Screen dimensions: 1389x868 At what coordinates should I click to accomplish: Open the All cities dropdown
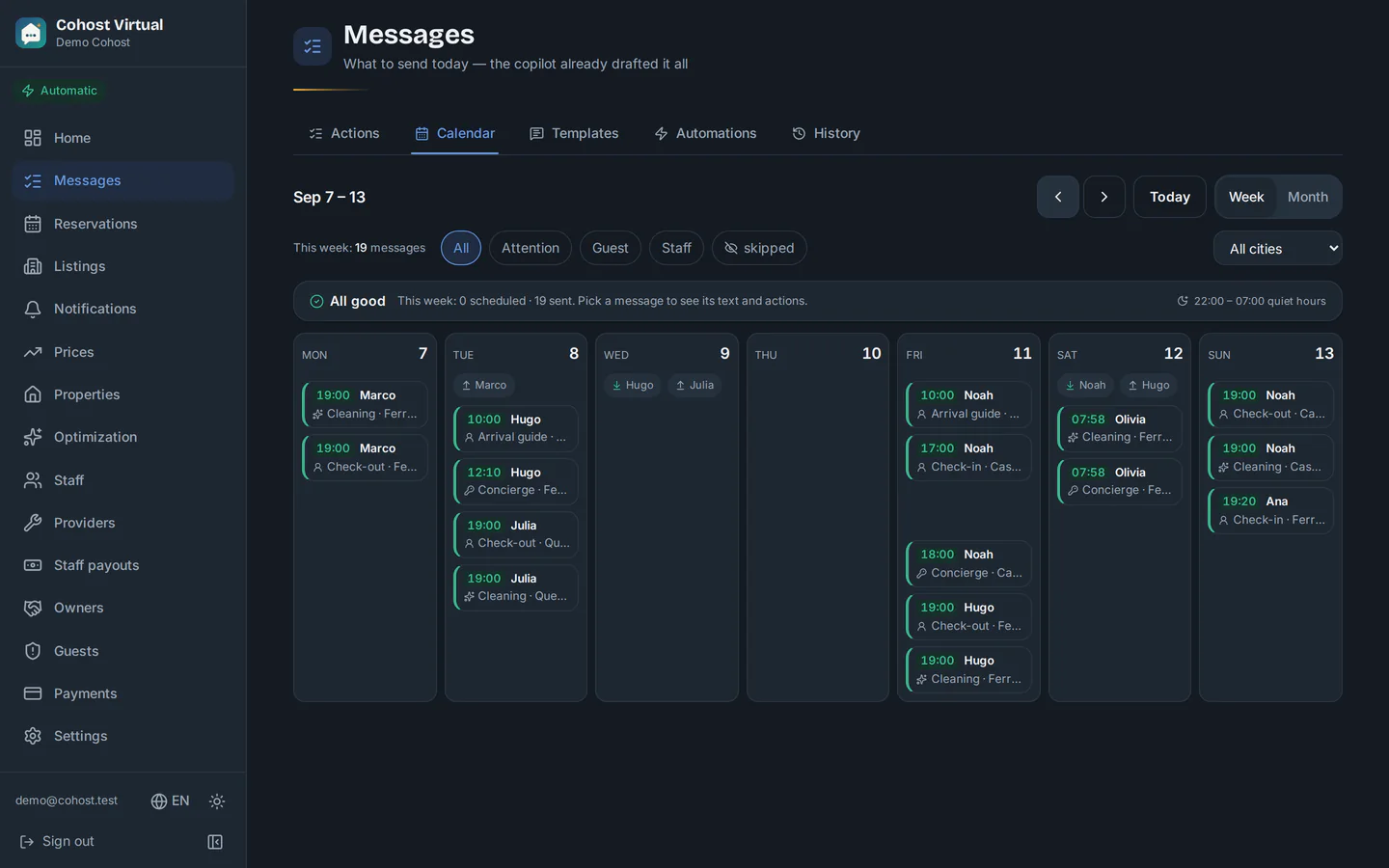[x=1278, y=248]
